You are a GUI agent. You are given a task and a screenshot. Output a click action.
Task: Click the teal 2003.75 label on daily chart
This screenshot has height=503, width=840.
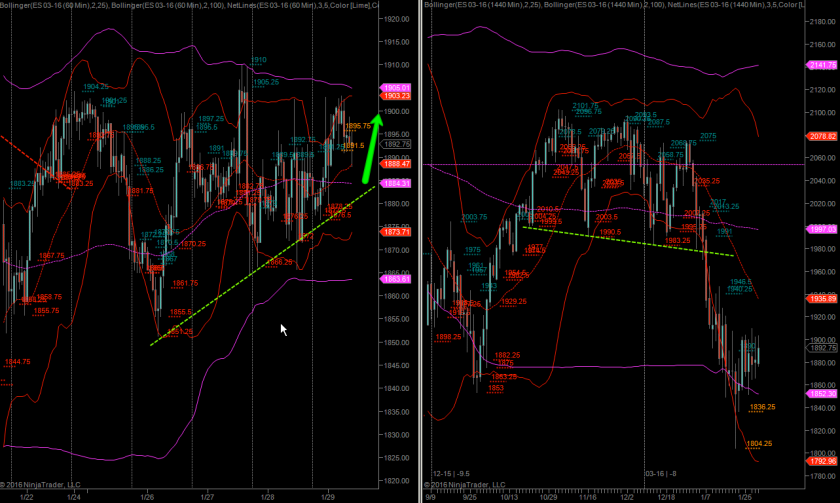point(474,217)
